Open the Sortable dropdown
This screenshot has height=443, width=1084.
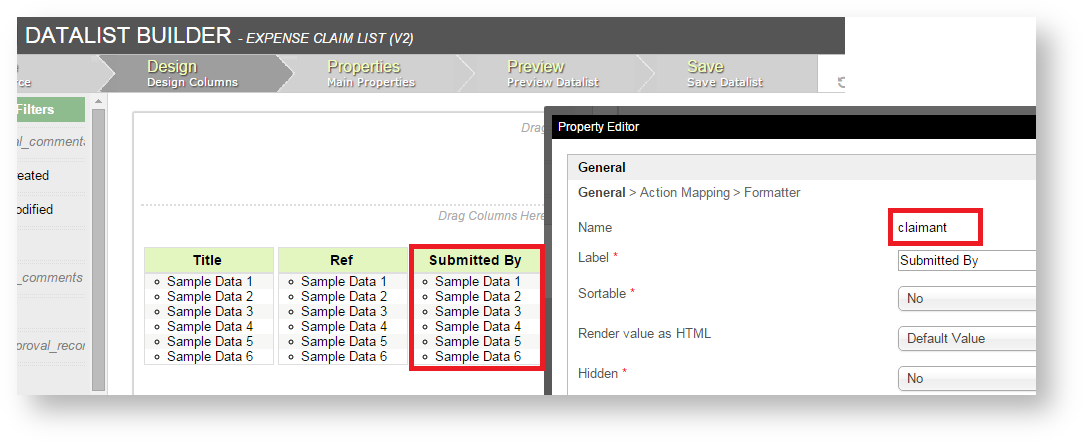(x=965, y=298)
